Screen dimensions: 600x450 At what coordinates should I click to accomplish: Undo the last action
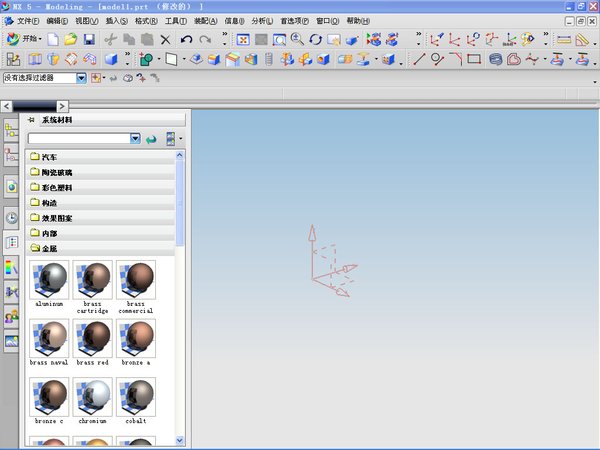(x=186, y=39)
